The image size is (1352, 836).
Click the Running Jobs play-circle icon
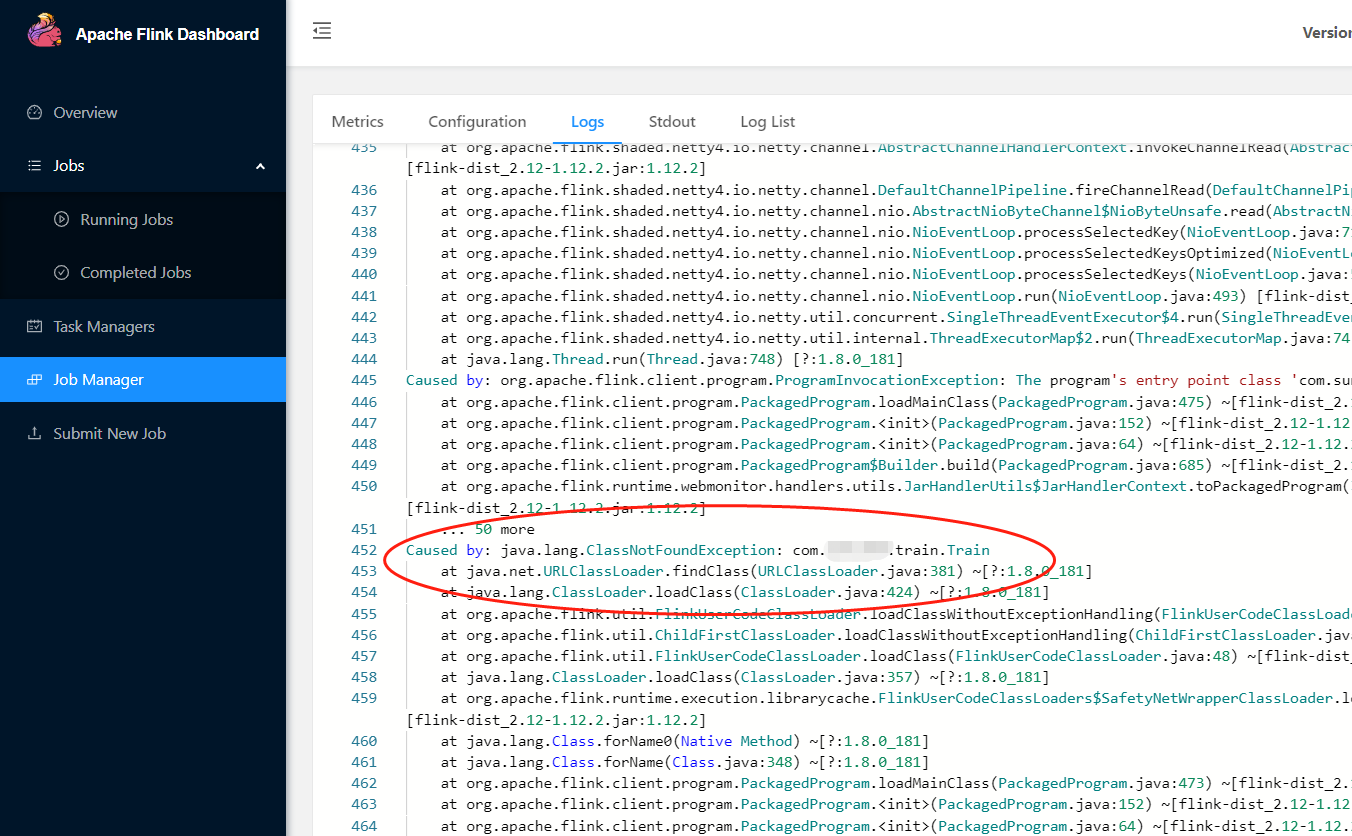[x=61, y=220]
